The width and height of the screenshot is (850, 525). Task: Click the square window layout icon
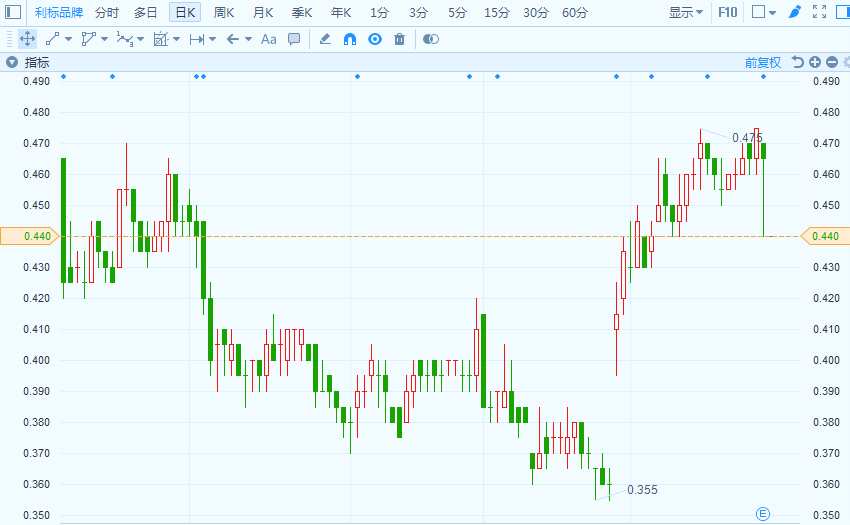click(x=758, y=12)
